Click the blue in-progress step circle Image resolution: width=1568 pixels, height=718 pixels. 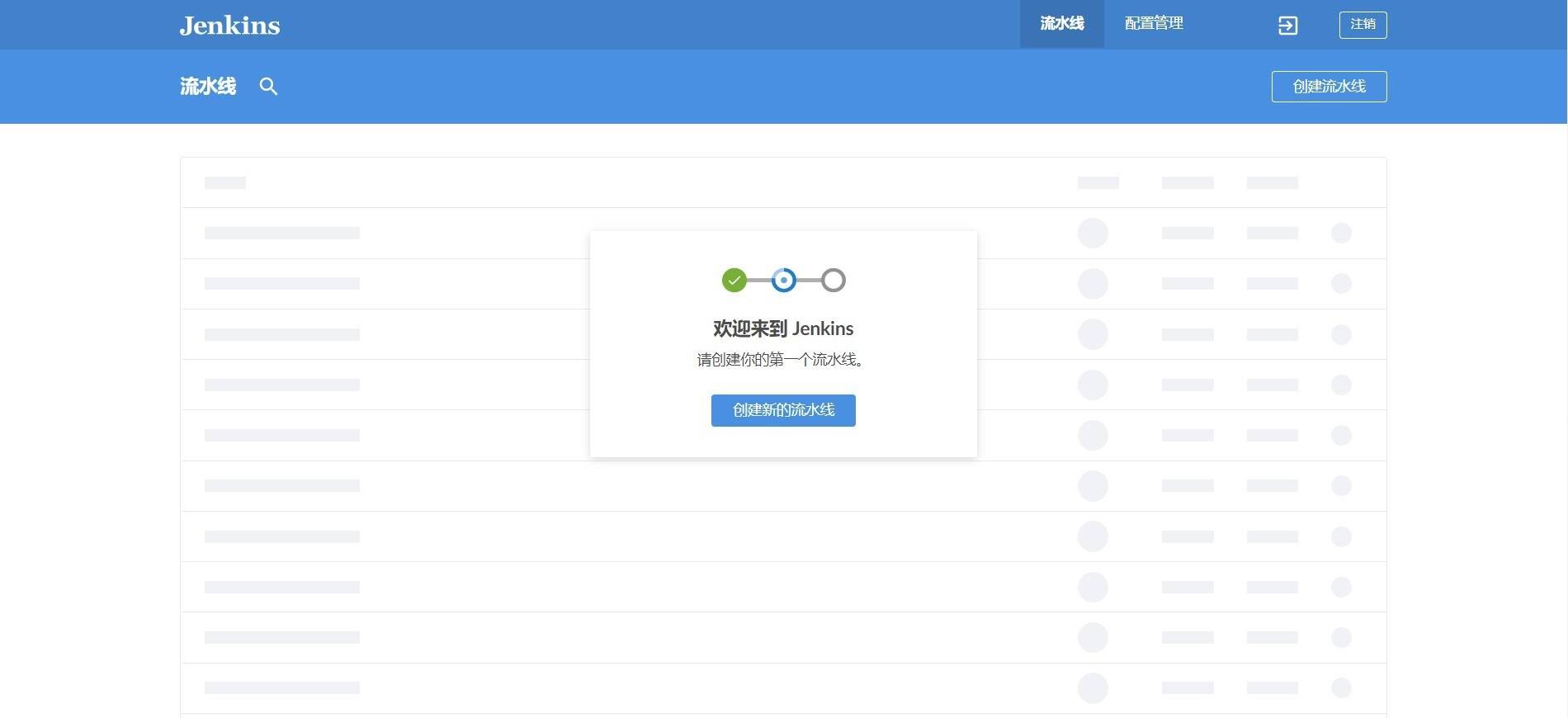click(784, 281)
